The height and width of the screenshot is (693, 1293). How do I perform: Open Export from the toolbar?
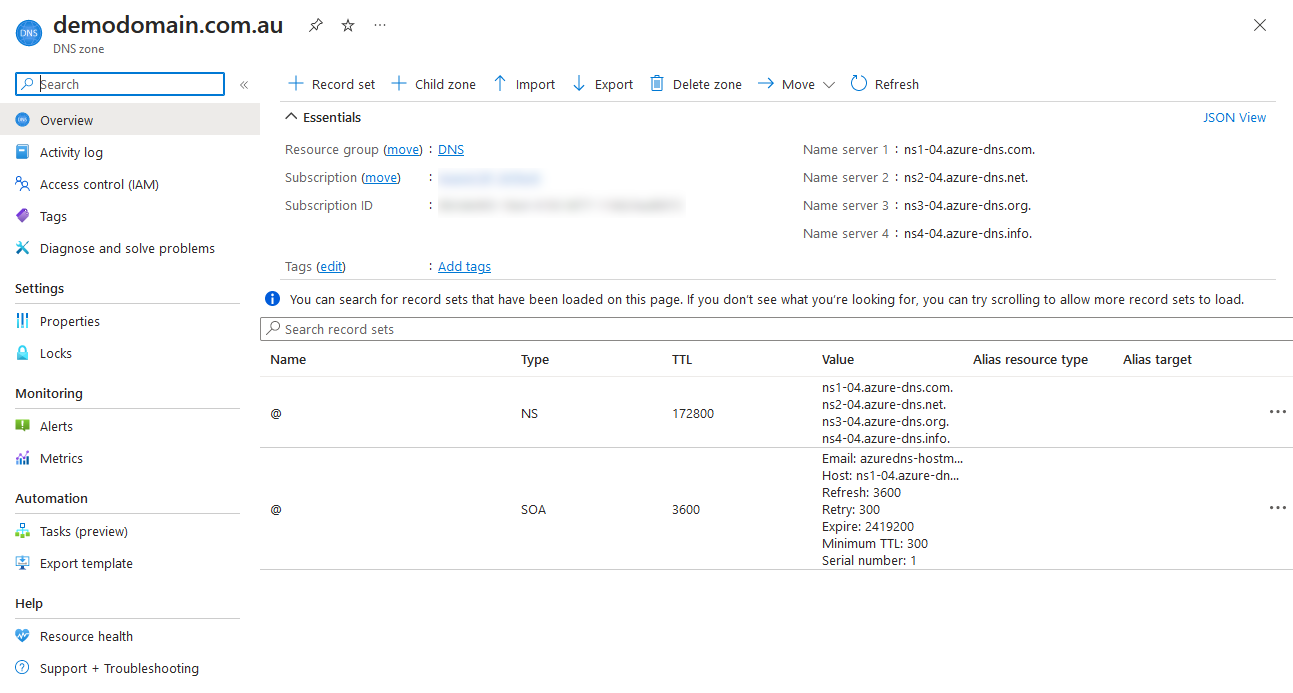click(x=602, y=84)
